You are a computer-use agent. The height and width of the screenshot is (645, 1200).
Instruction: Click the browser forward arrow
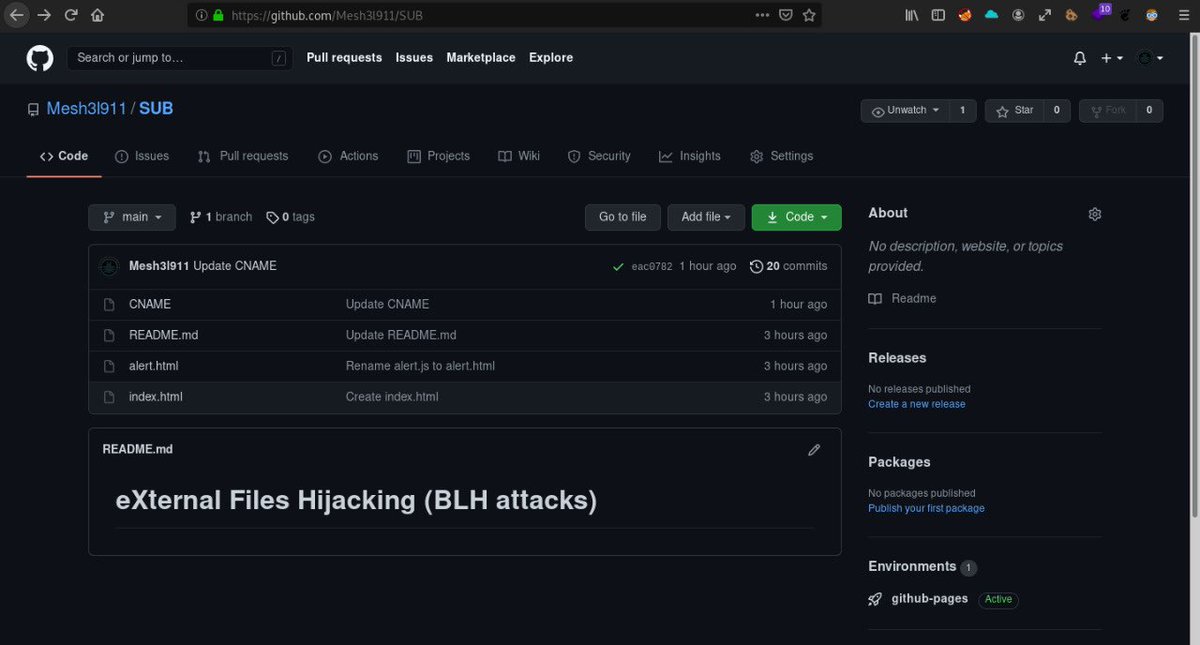pos(44,15)
